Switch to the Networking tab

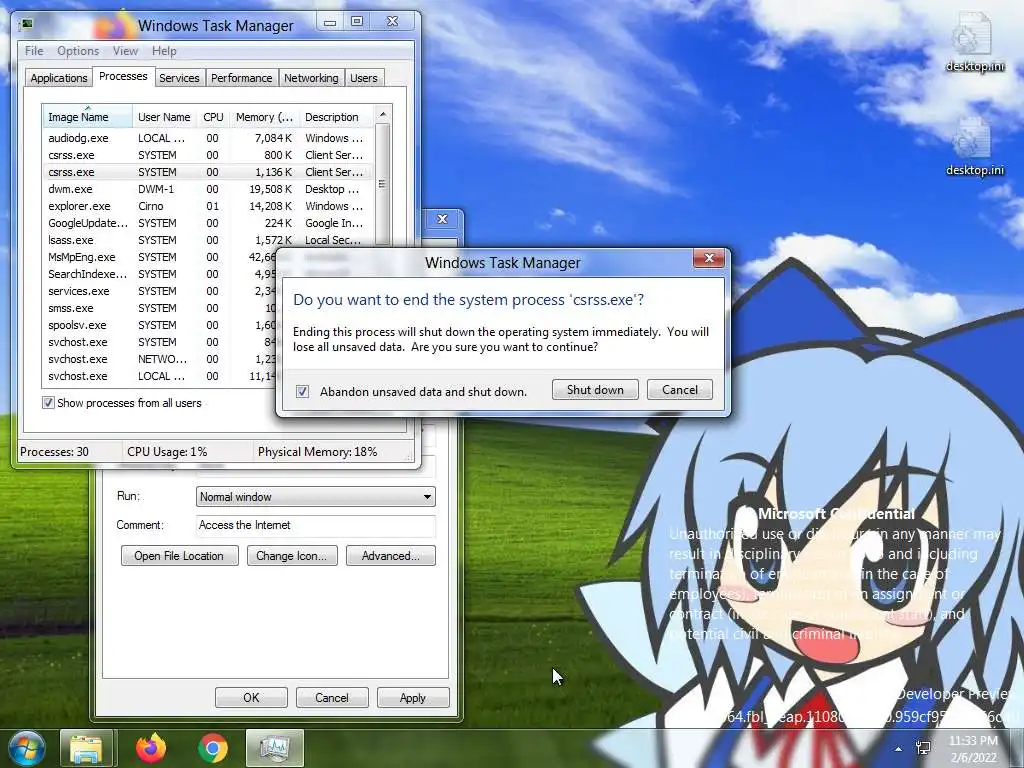click(x=311, y=78)
